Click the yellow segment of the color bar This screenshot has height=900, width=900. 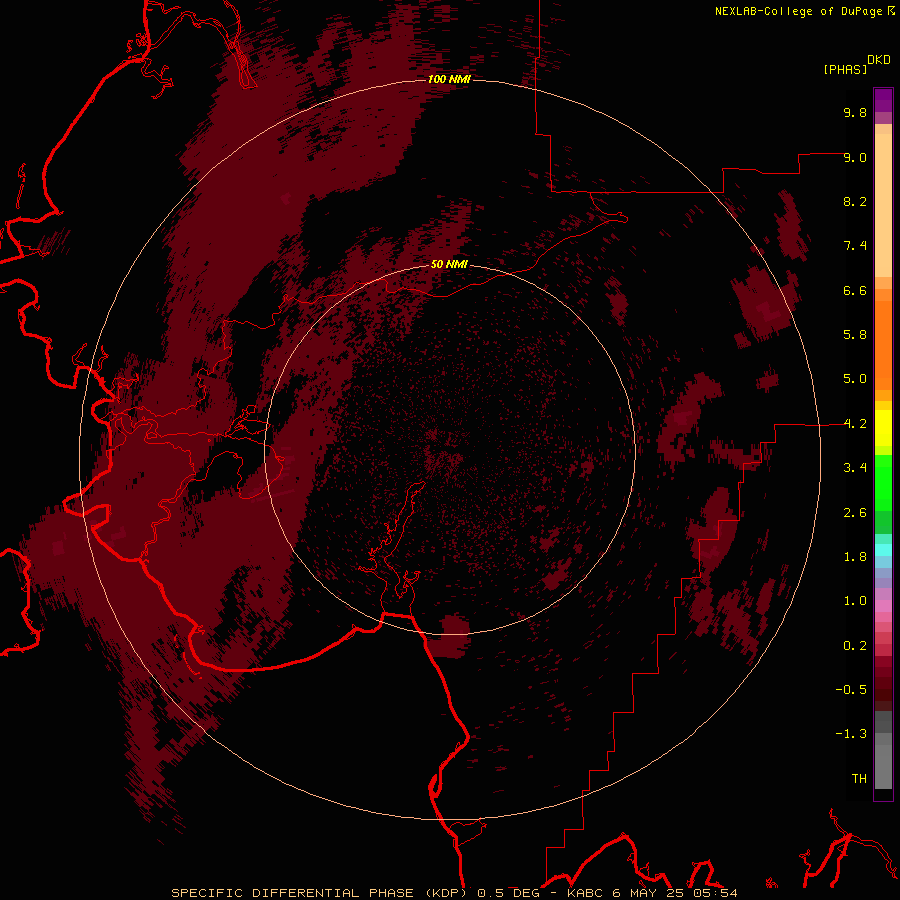[883, 428]
